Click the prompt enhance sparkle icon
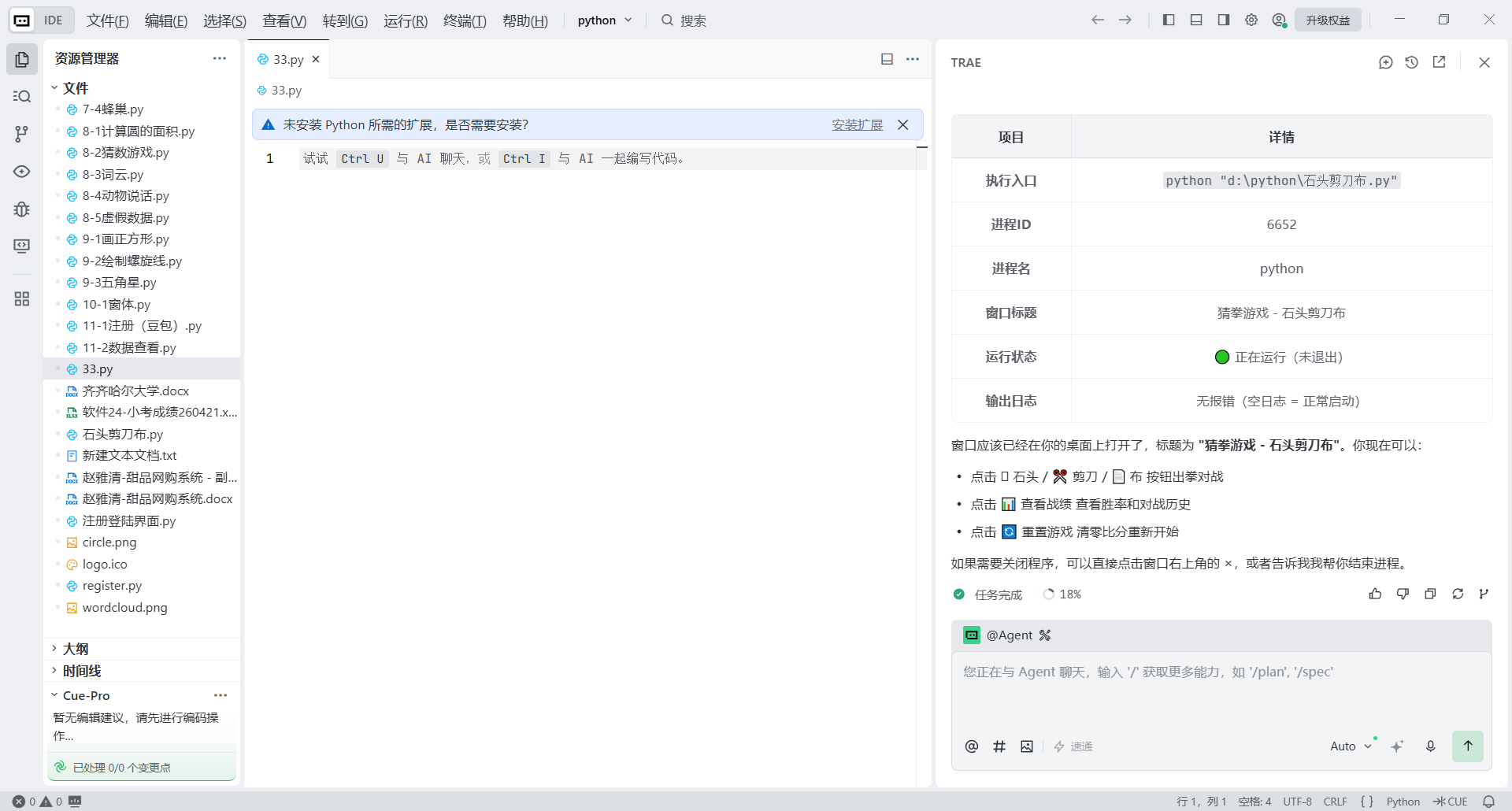Screen dimensions: 1512x811 click(1397, 746)
